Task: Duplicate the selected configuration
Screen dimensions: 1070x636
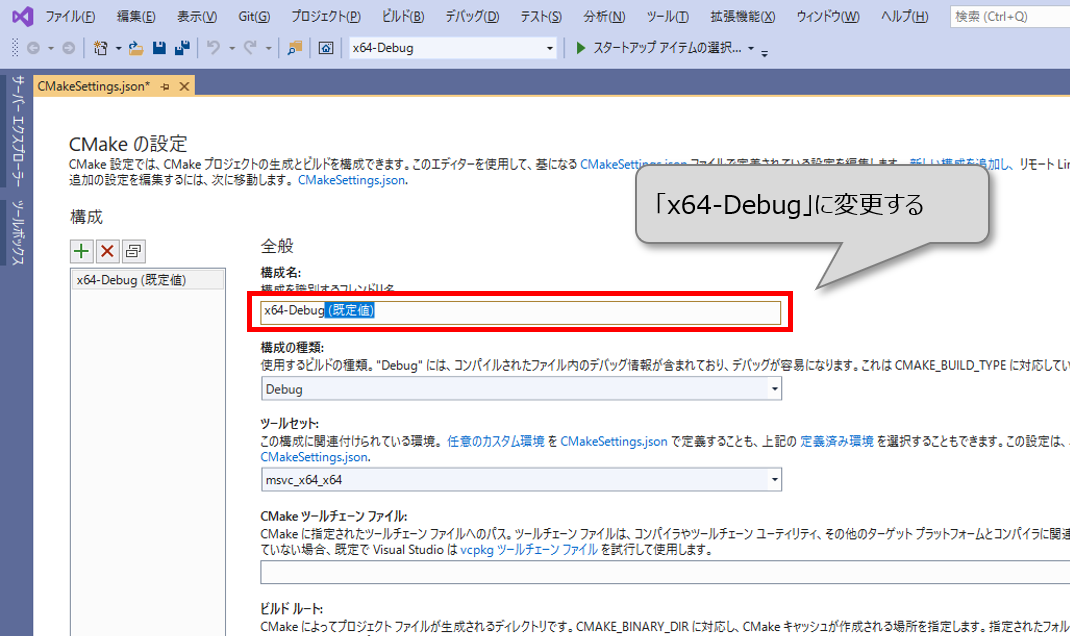Action: 133,251
